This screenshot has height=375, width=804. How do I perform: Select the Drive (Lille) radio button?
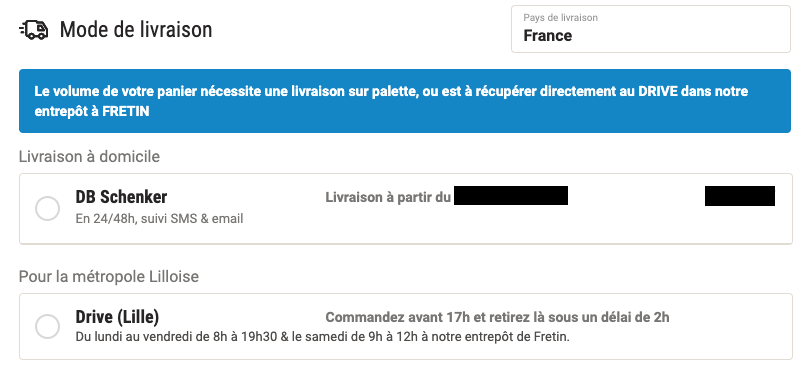(47, 326)
